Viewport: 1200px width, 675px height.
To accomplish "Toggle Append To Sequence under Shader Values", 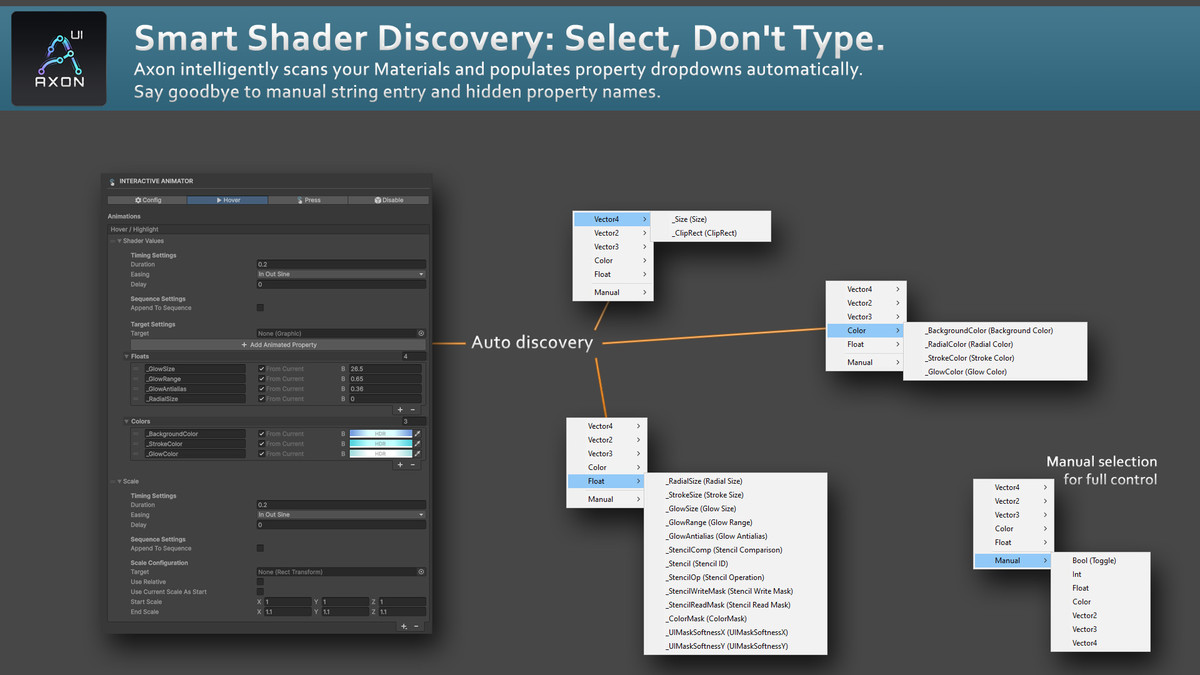I will pyautogui.click(x=261, y=308).
